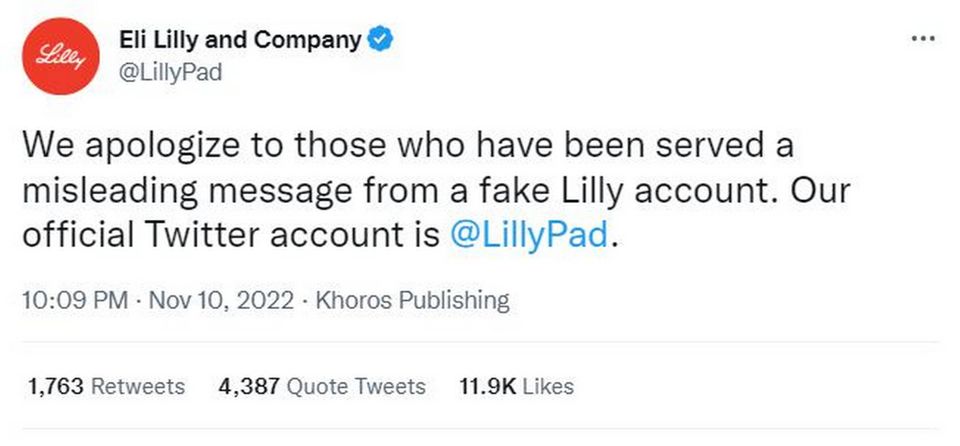The width and height of the screenshot is (960, 446).
Task: Open the Khoros Publishing source label
Action: [412, 300]
